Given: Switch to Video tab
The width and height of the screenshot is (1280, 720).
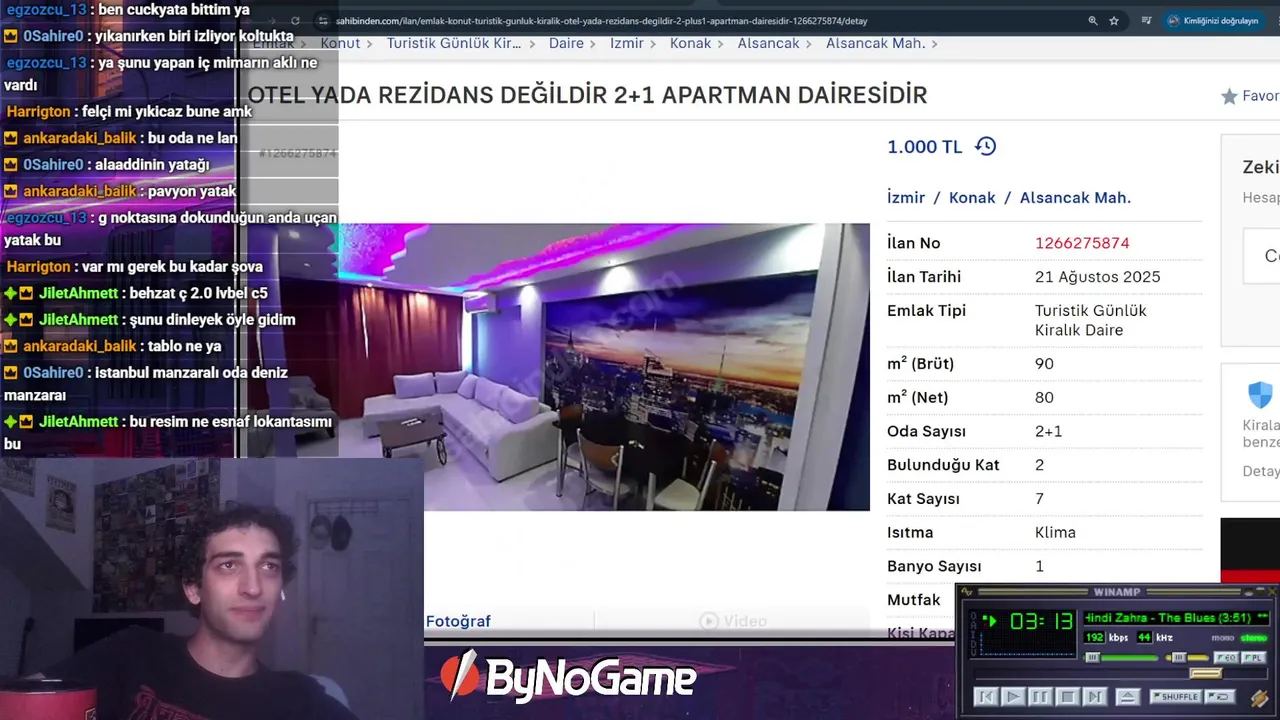Looking at the screenshot, I should tap(735, 621).
